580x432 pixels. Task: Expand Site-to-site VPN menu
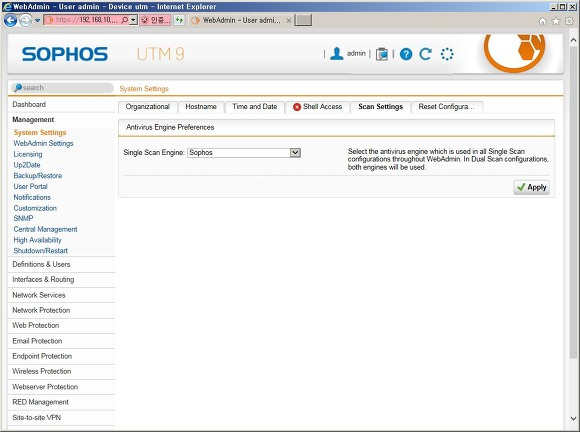click(x=37, y=417)
